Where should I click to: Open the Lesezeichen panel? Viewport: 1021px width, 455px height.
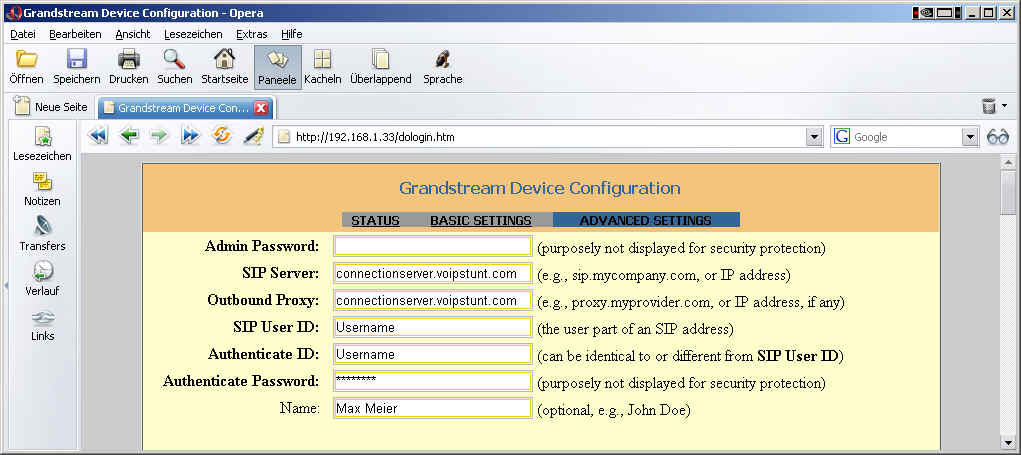pyautogui.click(x=42, y=144)
